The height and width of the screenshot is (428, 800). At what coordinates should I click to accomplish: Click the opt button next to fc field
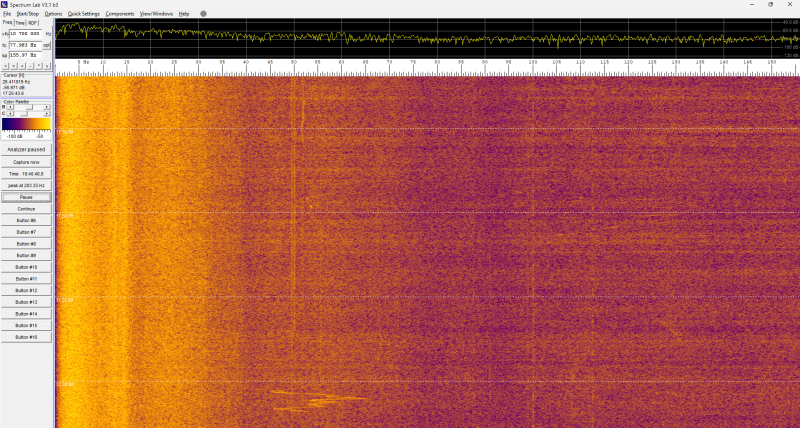46,45
